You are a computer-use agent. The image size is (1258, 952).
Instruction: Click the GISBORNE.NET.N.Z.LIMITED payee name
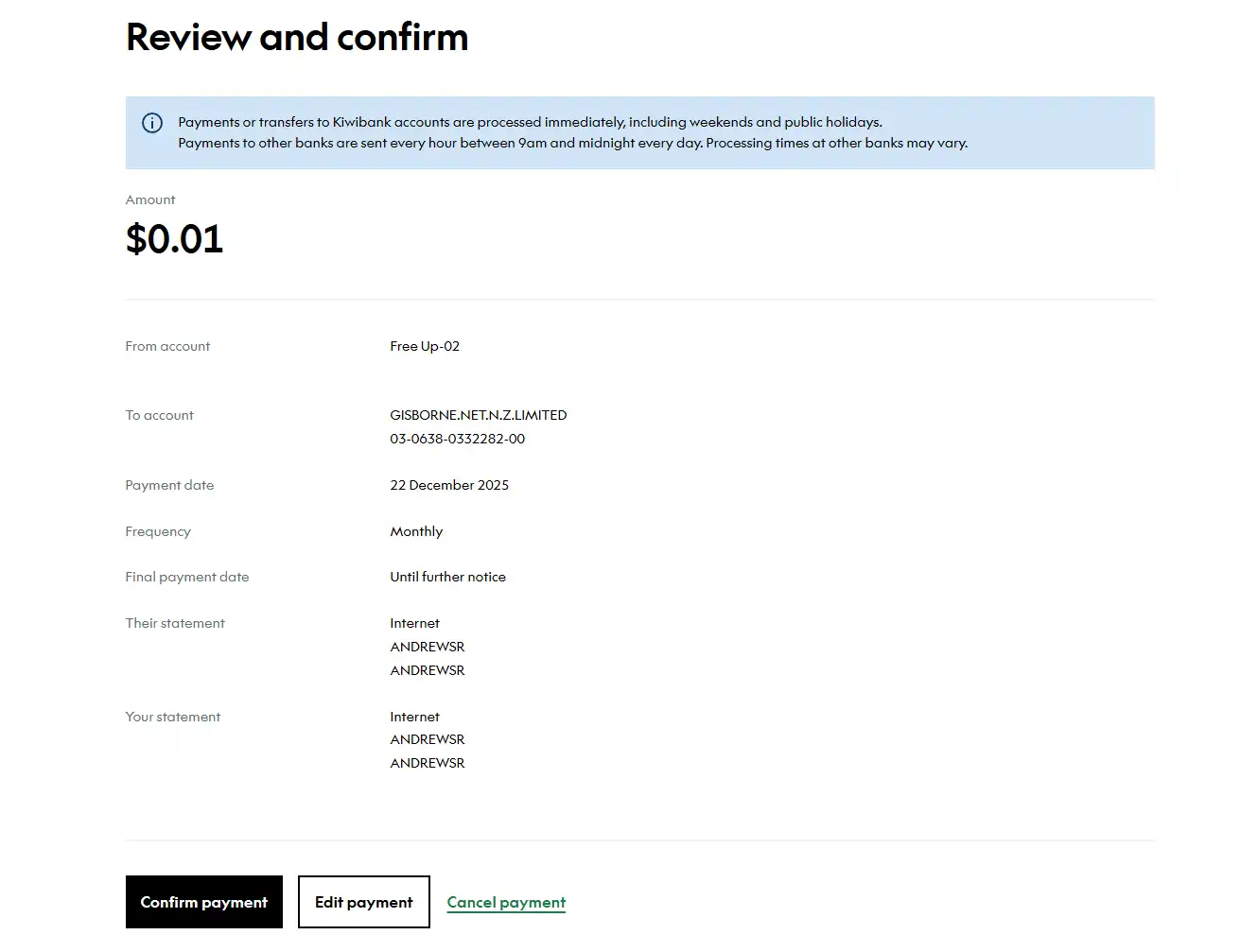pyautogui.click(x=478, y=415)
